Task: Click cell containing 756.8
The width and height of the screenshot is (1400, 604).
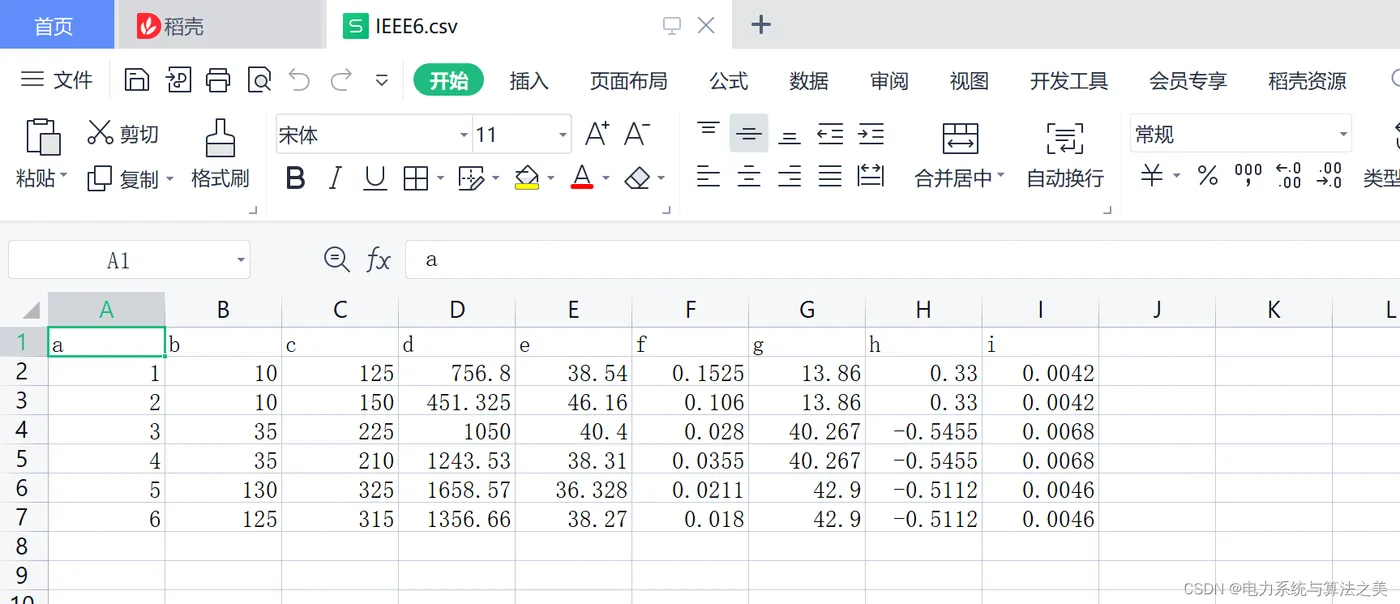Action: (x=457, y=373)
